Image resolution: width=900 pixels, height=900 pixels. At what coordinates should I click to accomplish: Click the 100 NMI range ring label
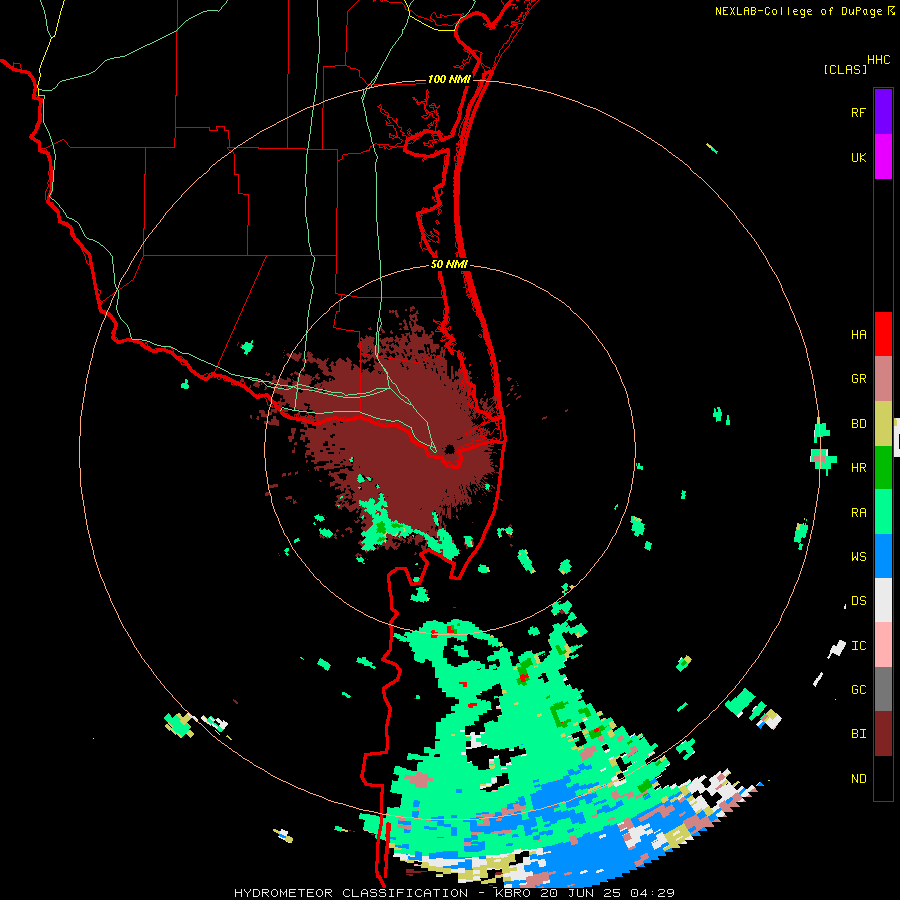(x=449, y=79)
